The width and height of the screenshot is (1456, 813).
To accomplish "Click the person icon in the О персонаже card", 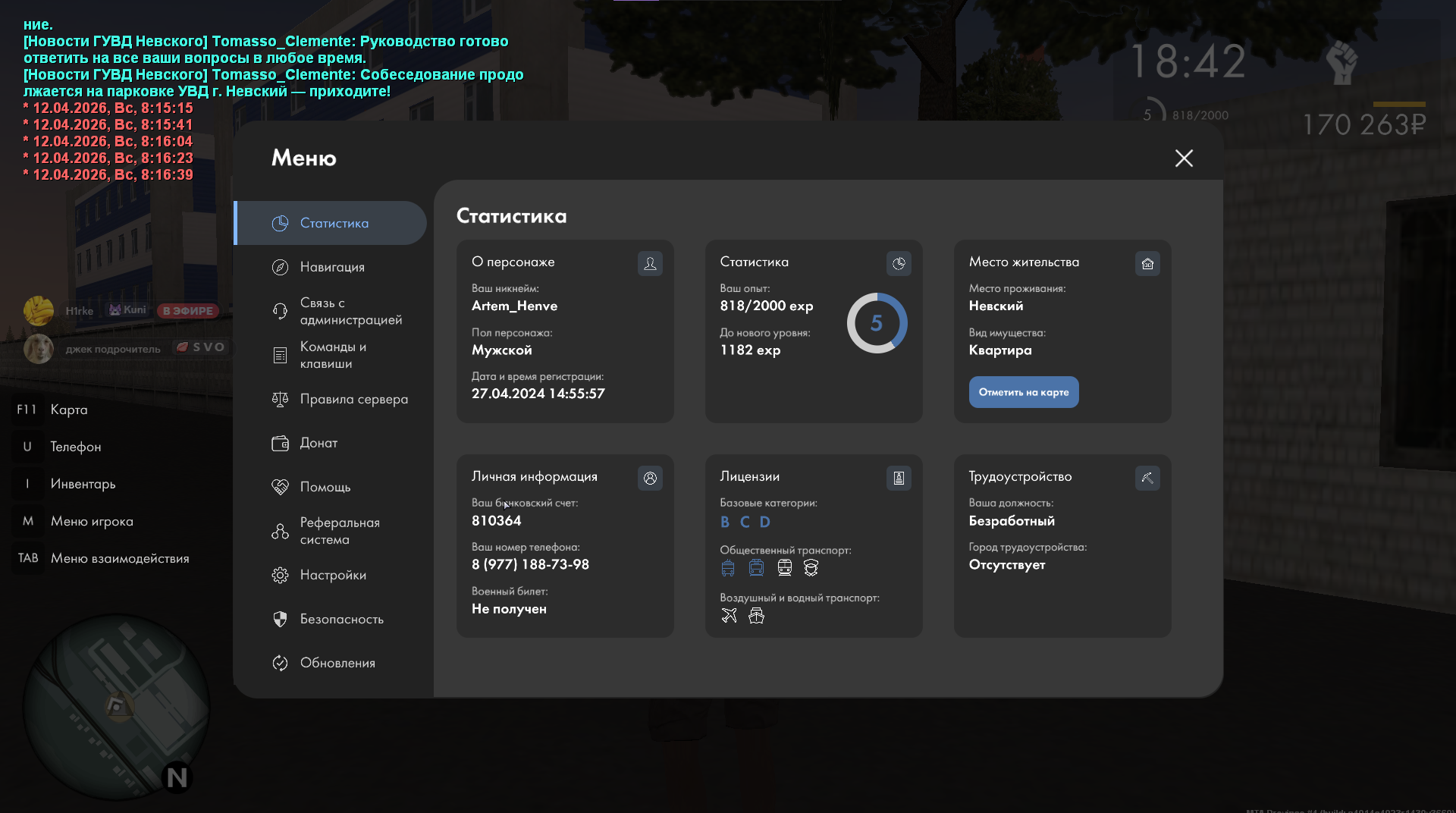I will (x=650, y=263).
